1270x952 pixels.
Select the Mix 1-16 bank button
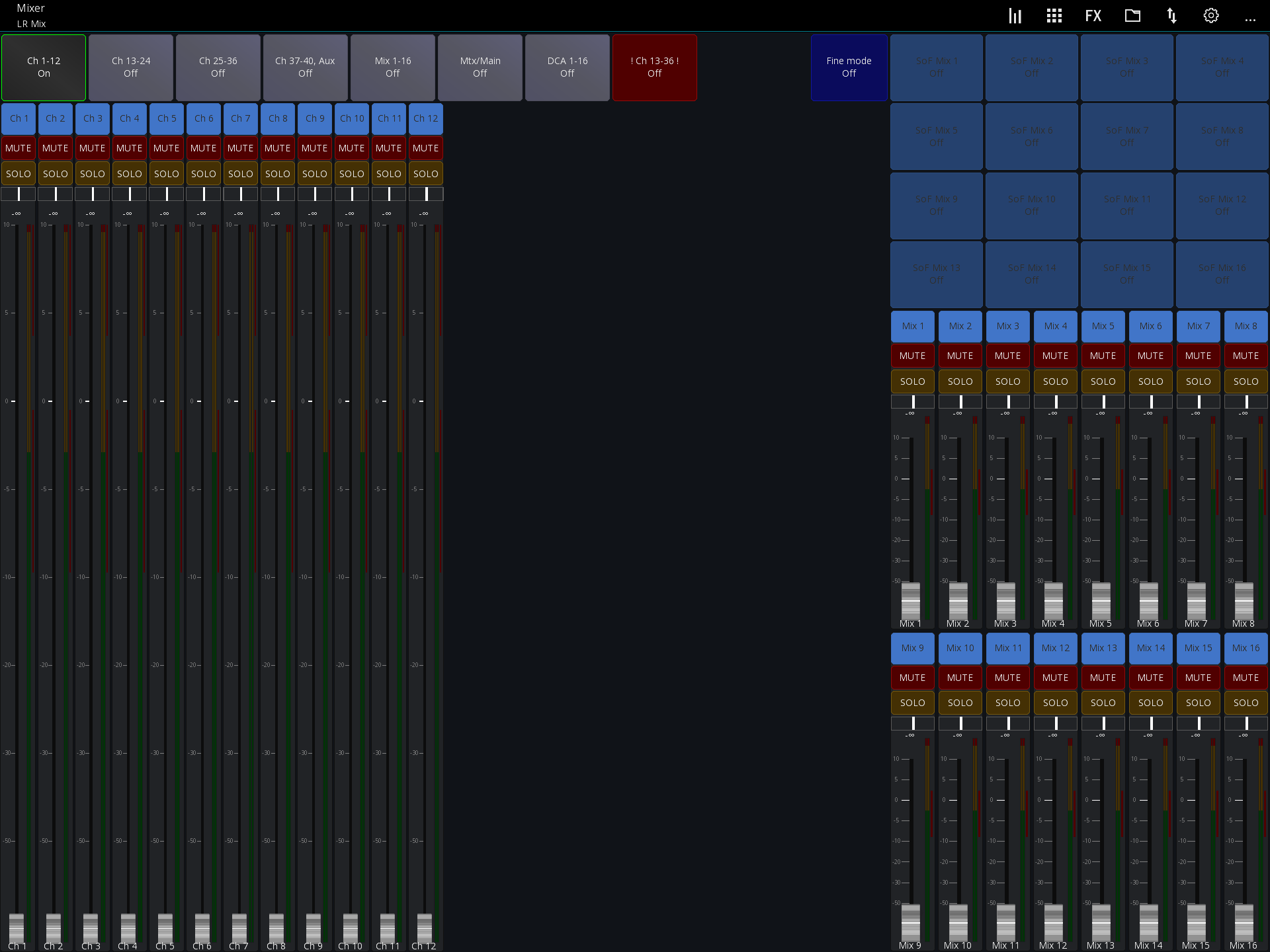tap(392, 67)
